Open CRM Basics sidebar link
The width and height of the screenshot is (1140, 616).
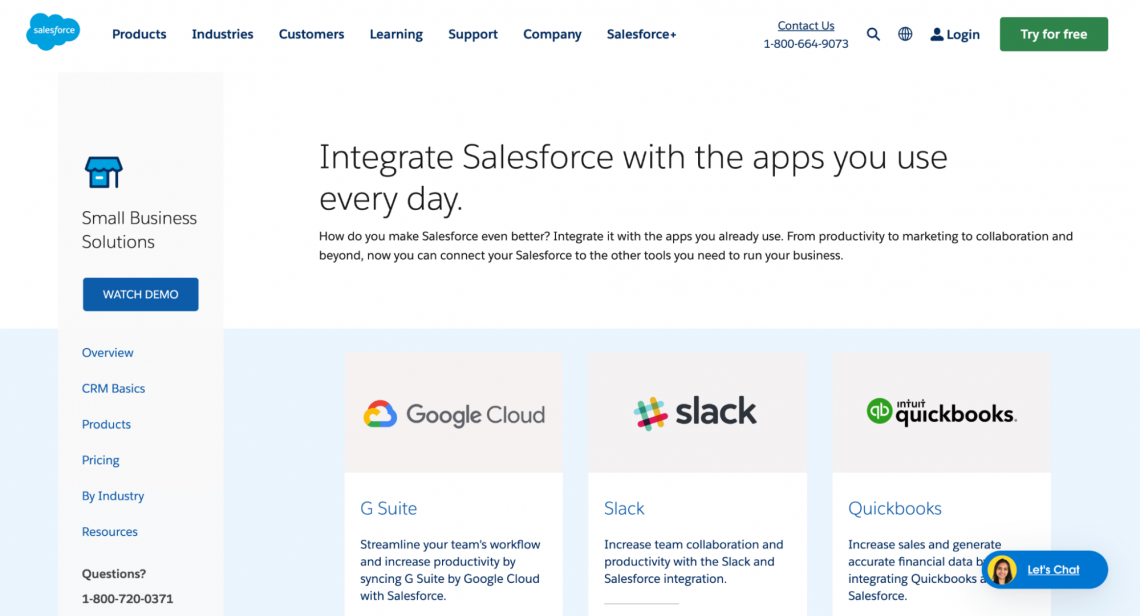[114, 388]
